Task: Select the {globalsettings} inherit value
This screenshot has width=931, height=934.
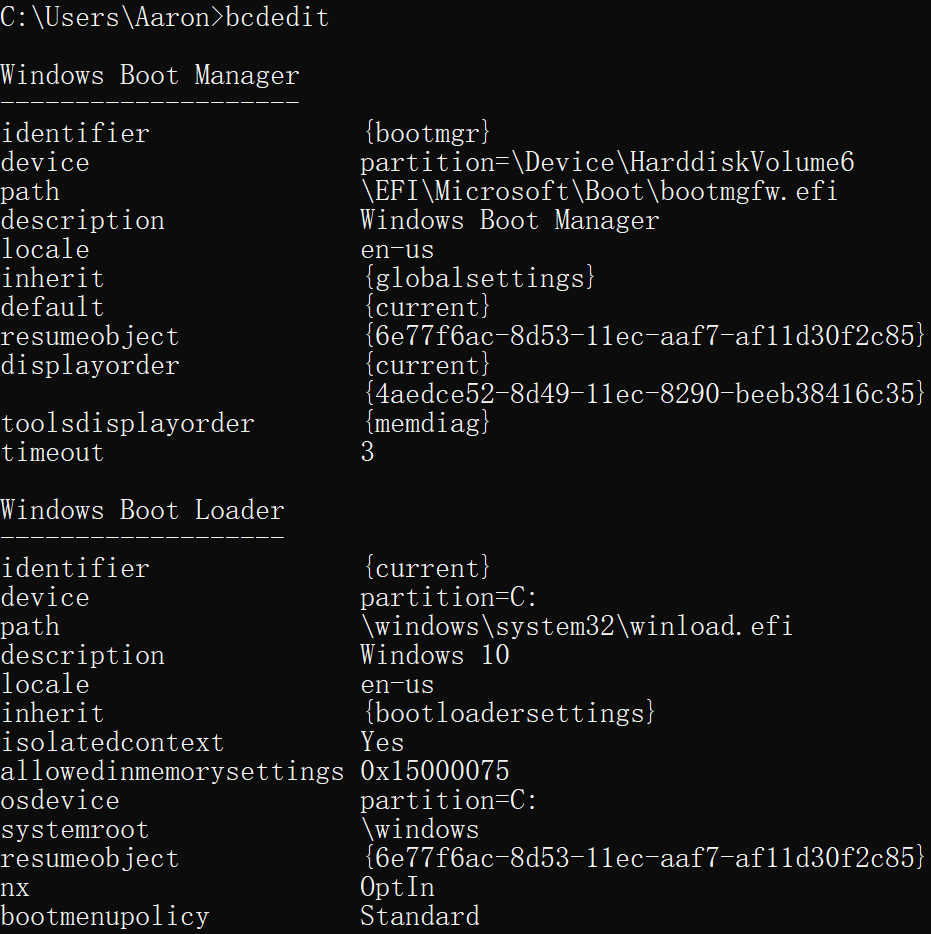Action: click(x=479, y=278)
